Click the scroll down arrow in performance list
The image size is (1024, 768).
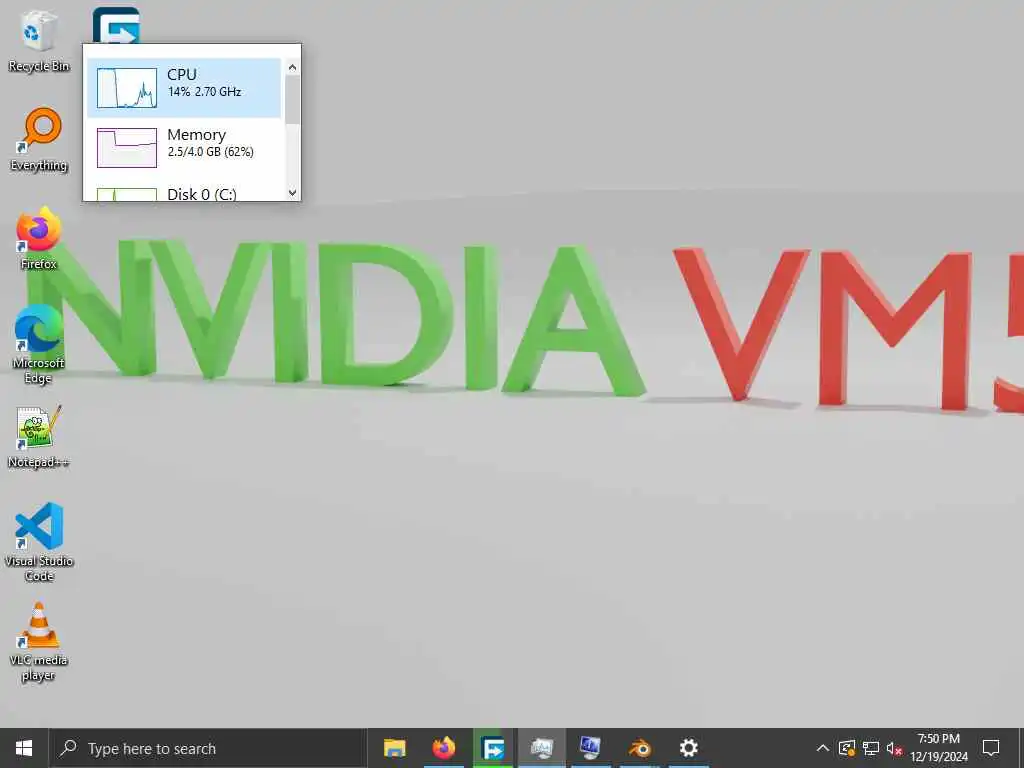click(x=292, y=193)
